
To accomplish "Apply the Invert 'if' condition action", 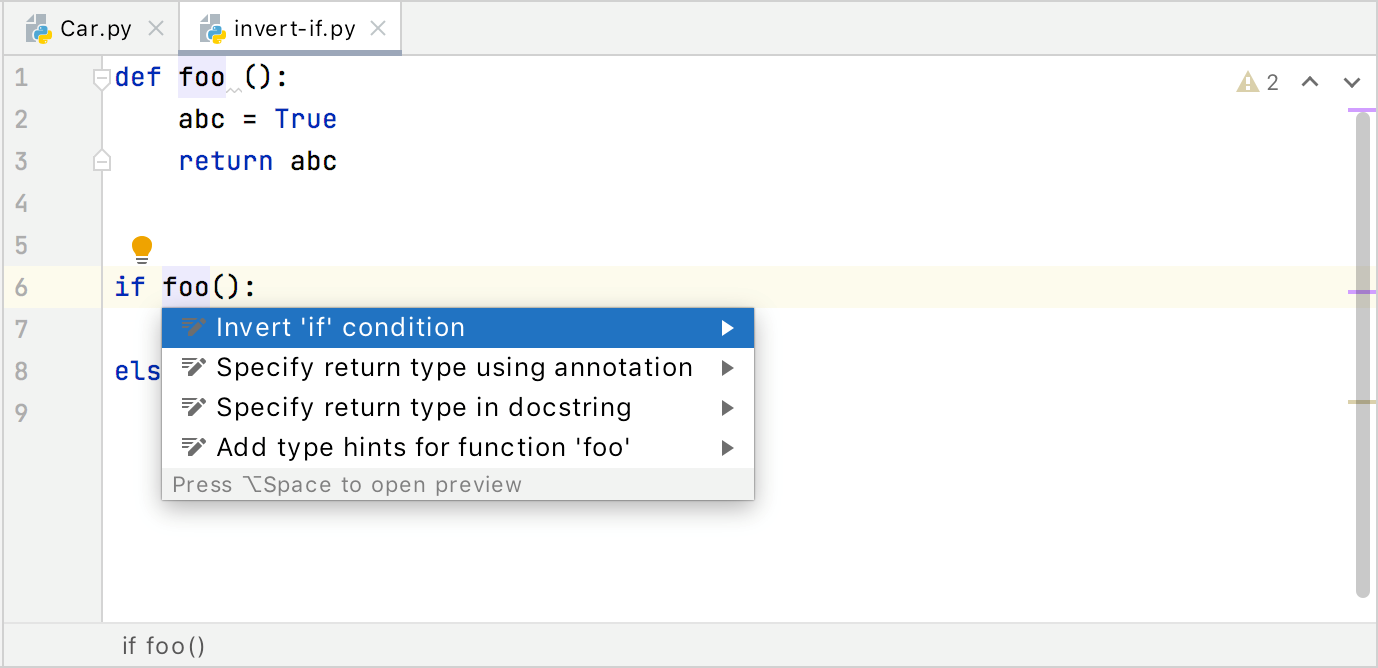I will click(340, 327).
